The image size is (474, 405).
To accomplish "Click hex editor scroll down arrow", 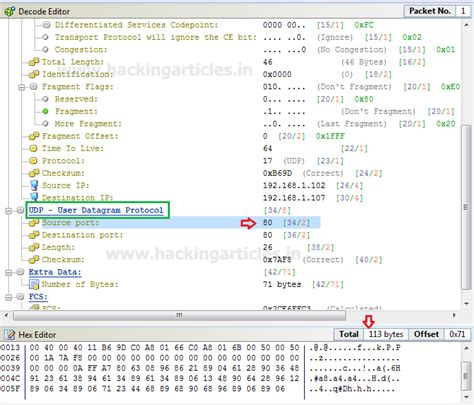I will (x=466, y=397).
